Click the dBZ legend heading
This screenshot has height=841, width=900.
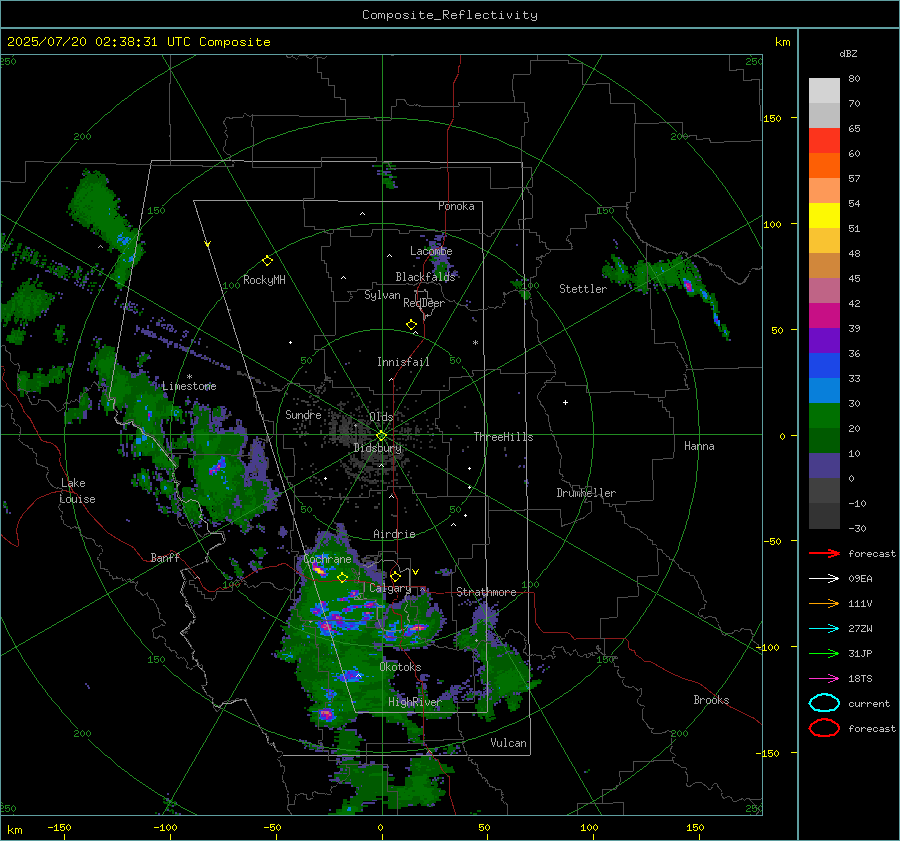pos(848,54)
